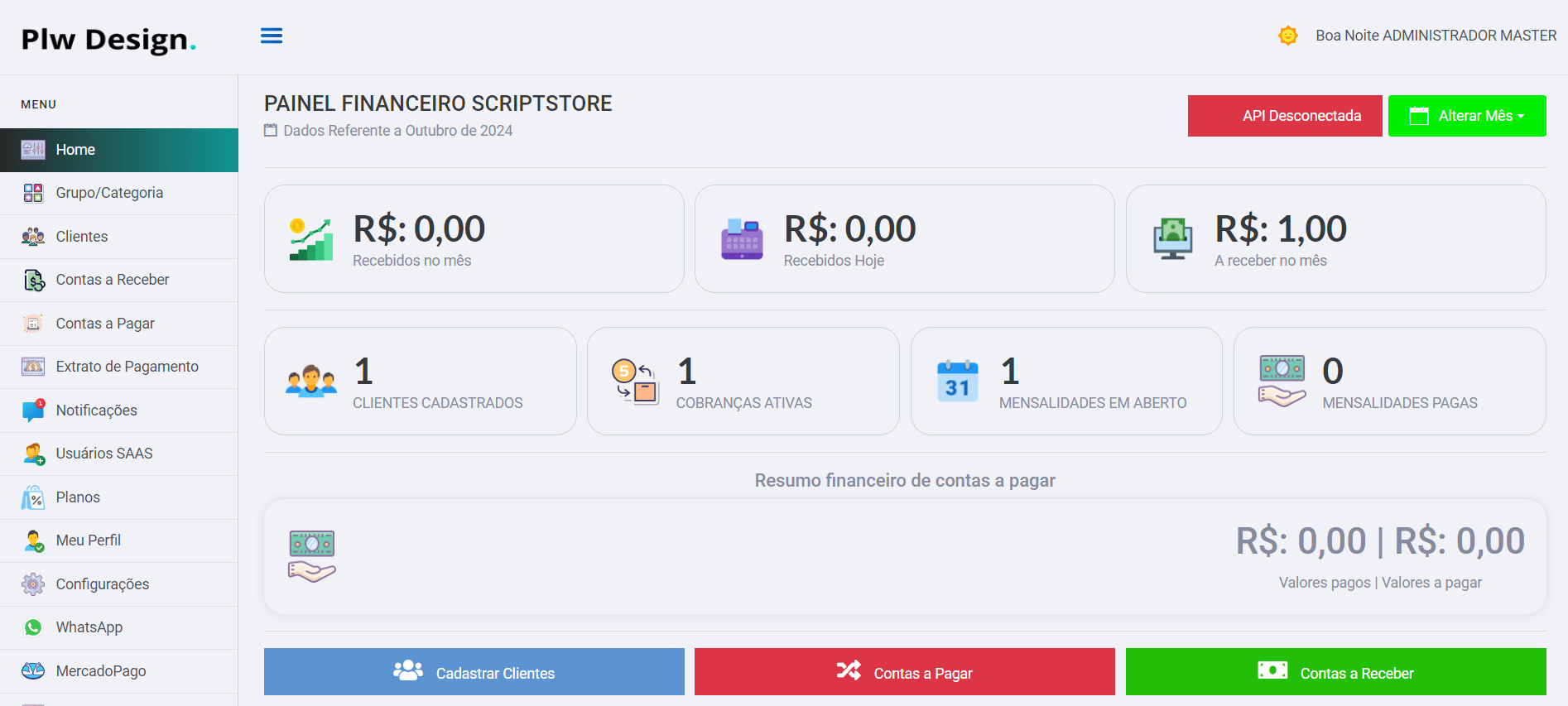
Task: Click the Configurações gear icon
Action: coord(33,584)
